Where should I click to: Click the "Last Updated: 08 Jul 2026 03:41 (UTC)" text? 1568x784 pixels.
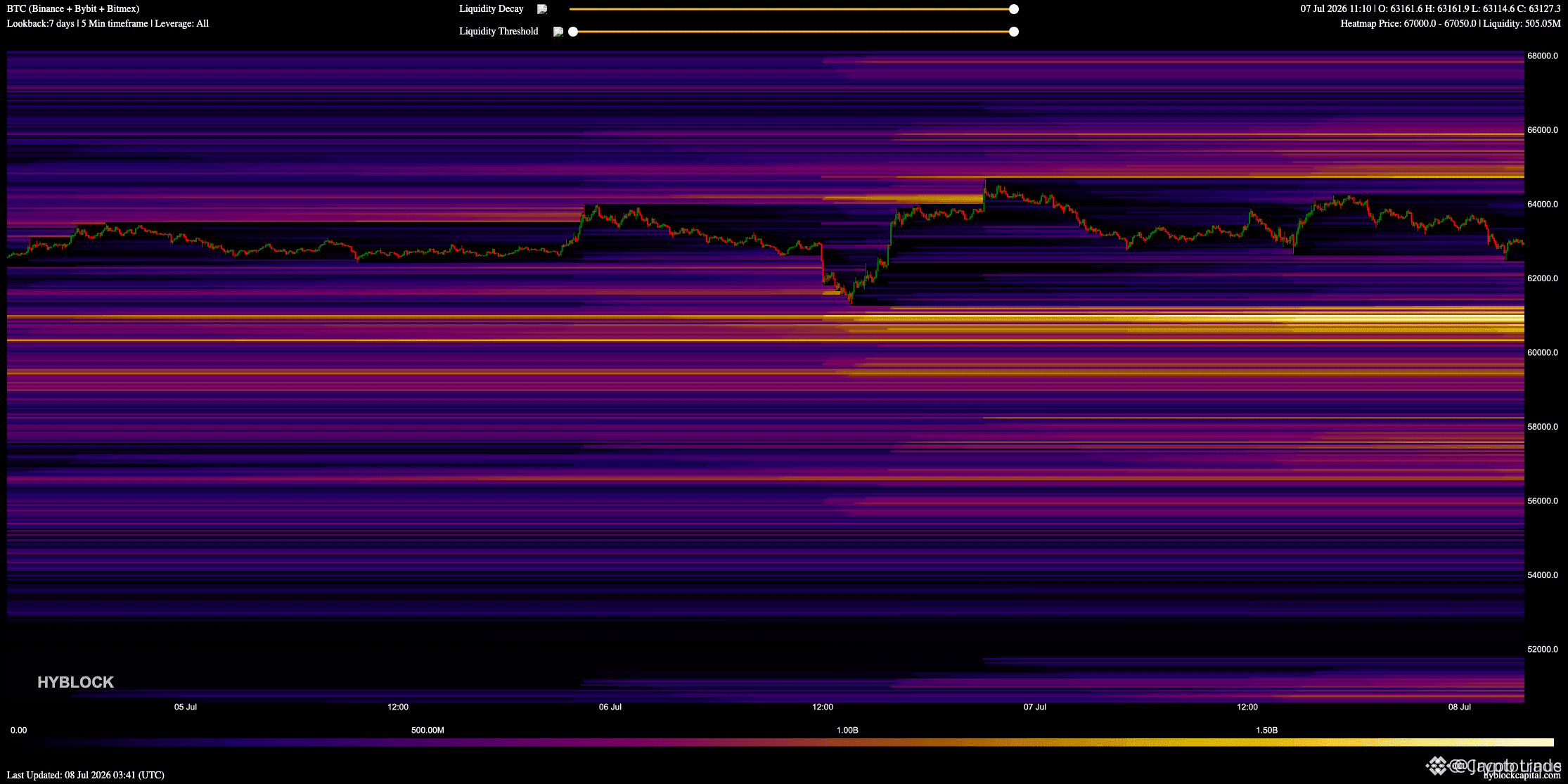pyautogui.click(x=86, y=775)
